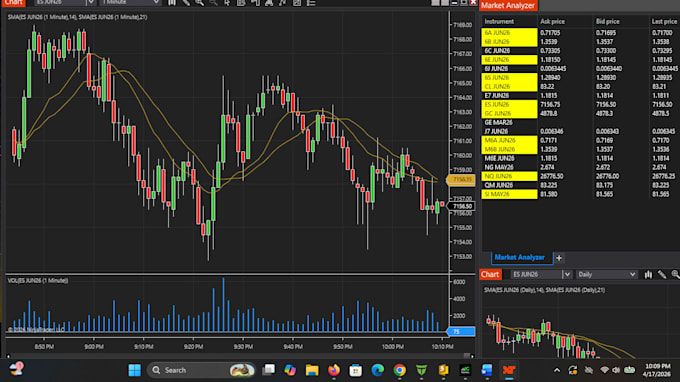Viewport: 680px width, 382px height.
Task: Click zoom magnifier in Daily chart toolbar
Action: pyautogui.click(x=675, y=274)
